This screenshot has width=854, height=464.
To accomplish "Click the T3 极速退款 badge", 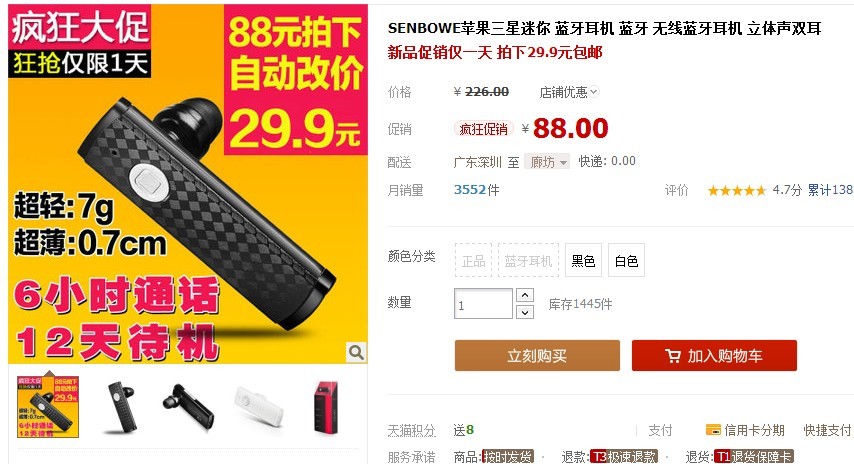I will (624, 456).
